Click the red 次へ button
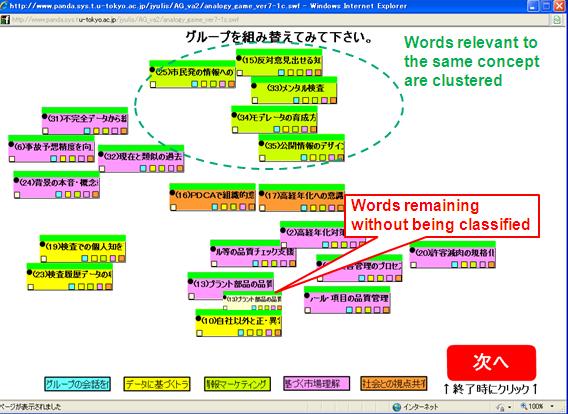Viewport: 568px width, 414px height. click(491, 363)
